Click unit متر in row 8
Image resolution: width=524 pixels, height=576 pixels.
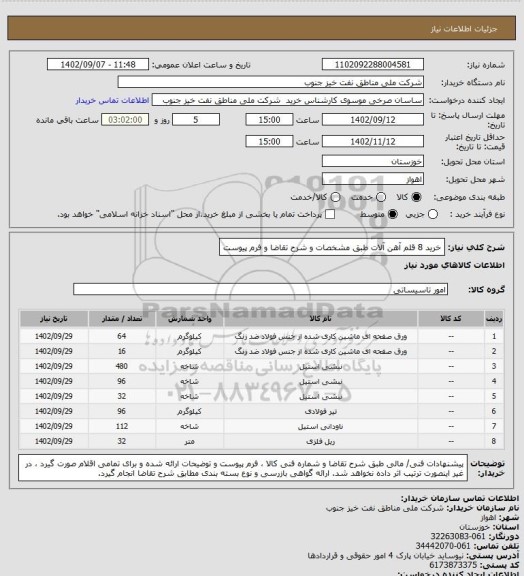(189, 442)
